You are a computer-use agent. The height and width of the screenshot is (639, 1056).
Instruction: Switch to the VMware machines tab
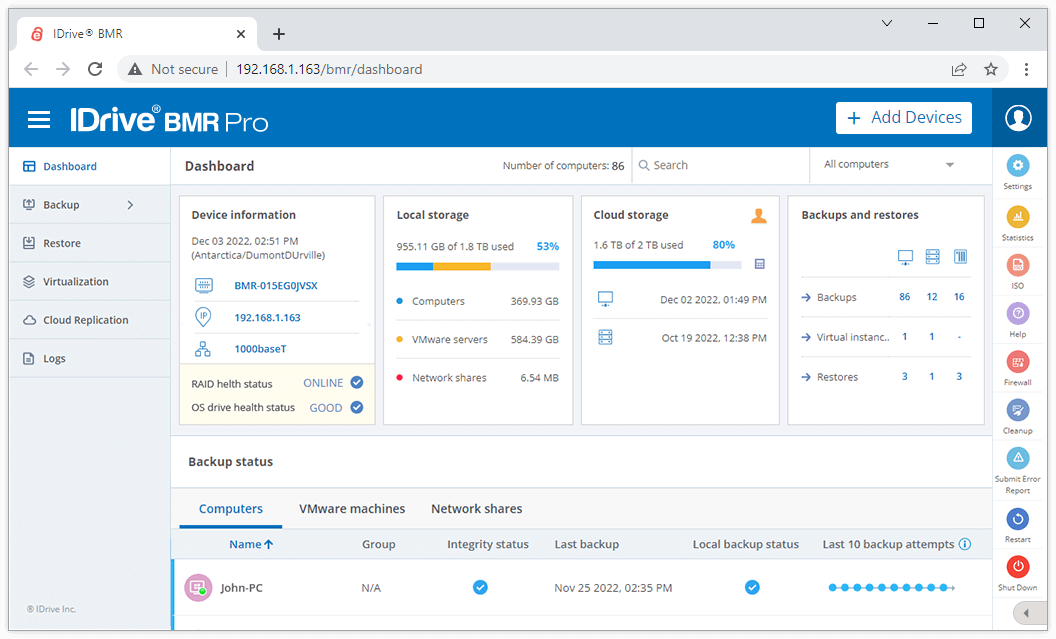352,509
